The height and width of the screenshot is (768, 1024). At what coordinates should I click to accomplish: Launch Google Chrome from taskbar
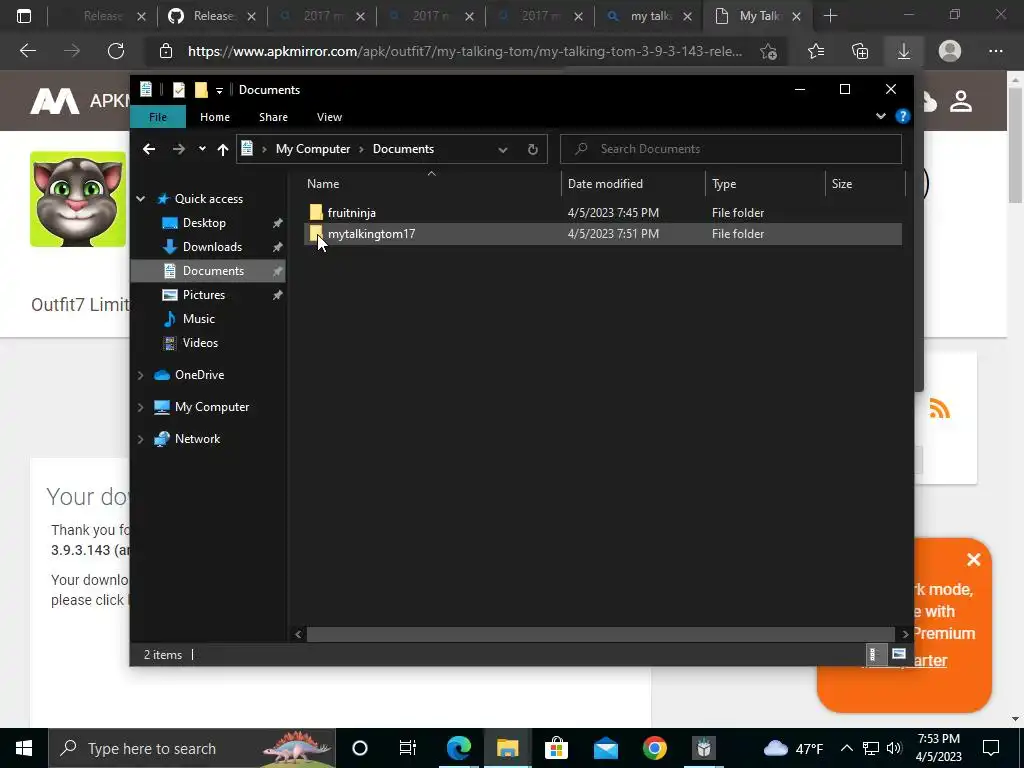pyautogui.click(x=654, y=748)
